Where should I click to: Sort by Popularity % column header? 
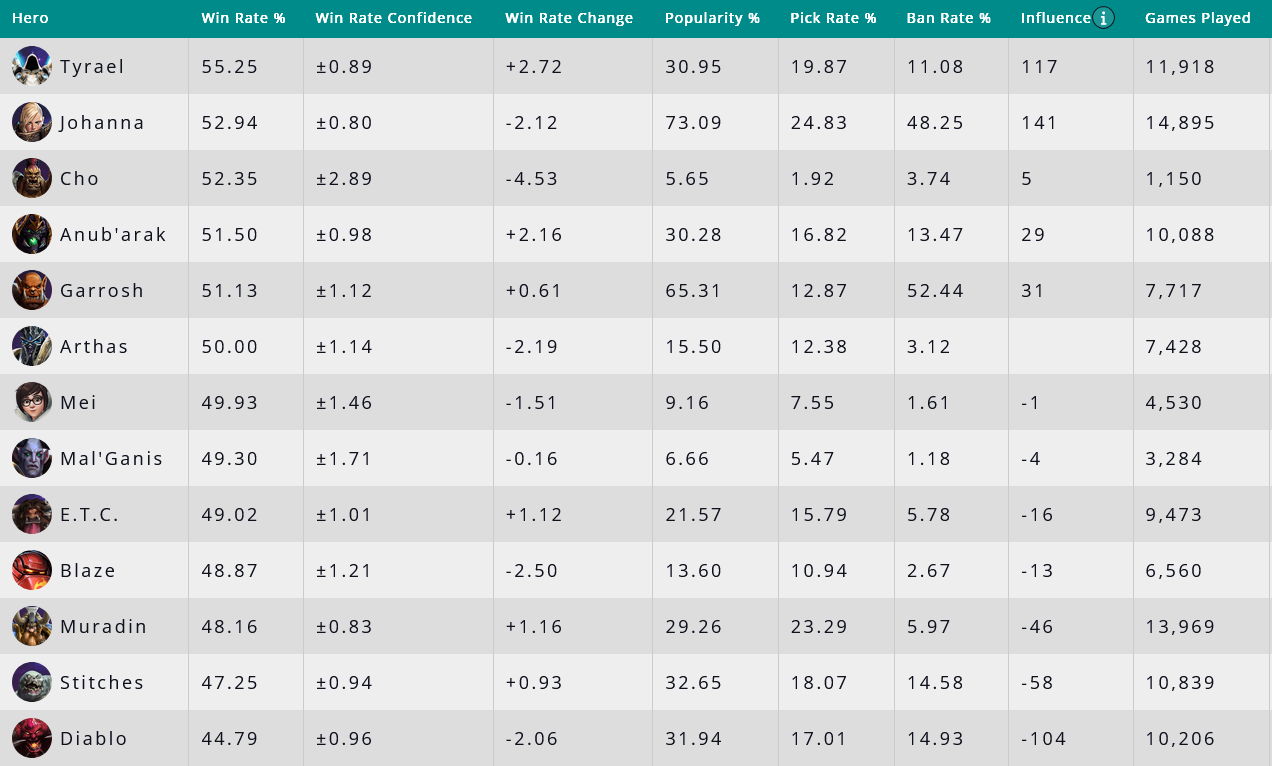(712, 18)
